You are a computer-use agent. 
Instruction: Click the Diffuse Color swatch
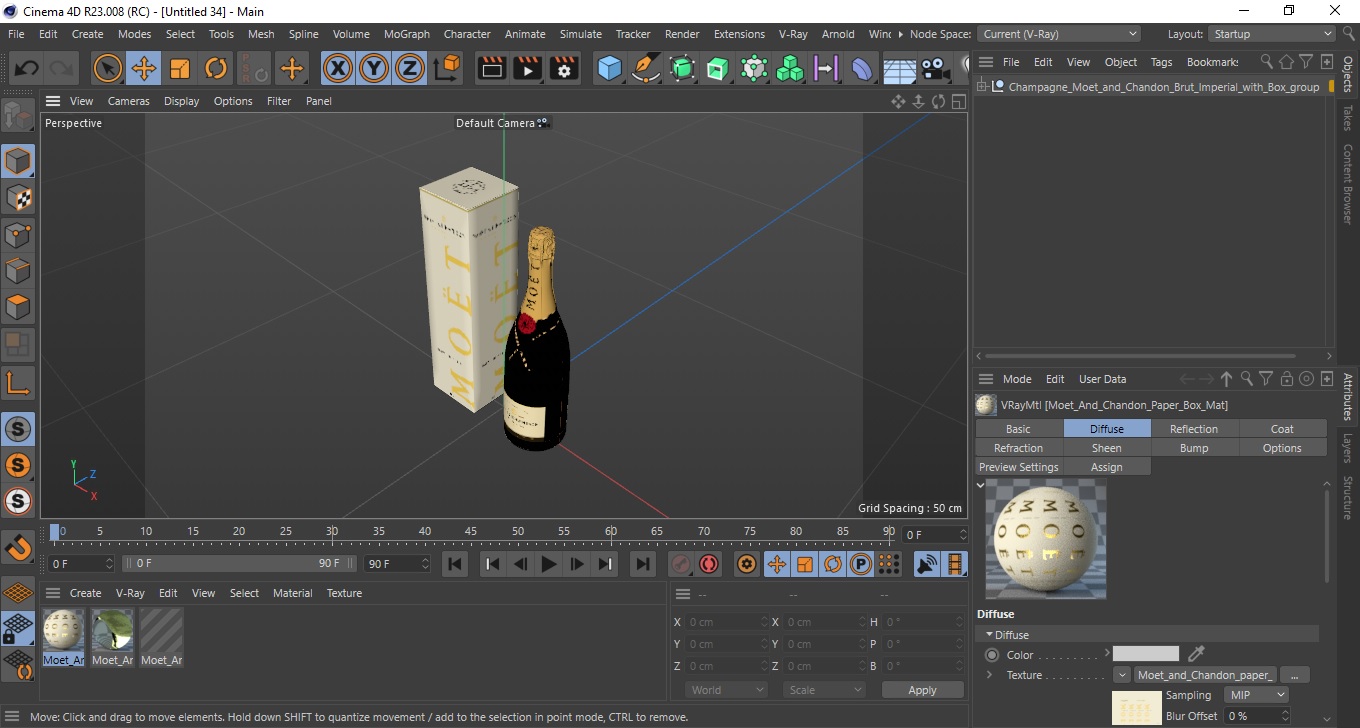1146,654
